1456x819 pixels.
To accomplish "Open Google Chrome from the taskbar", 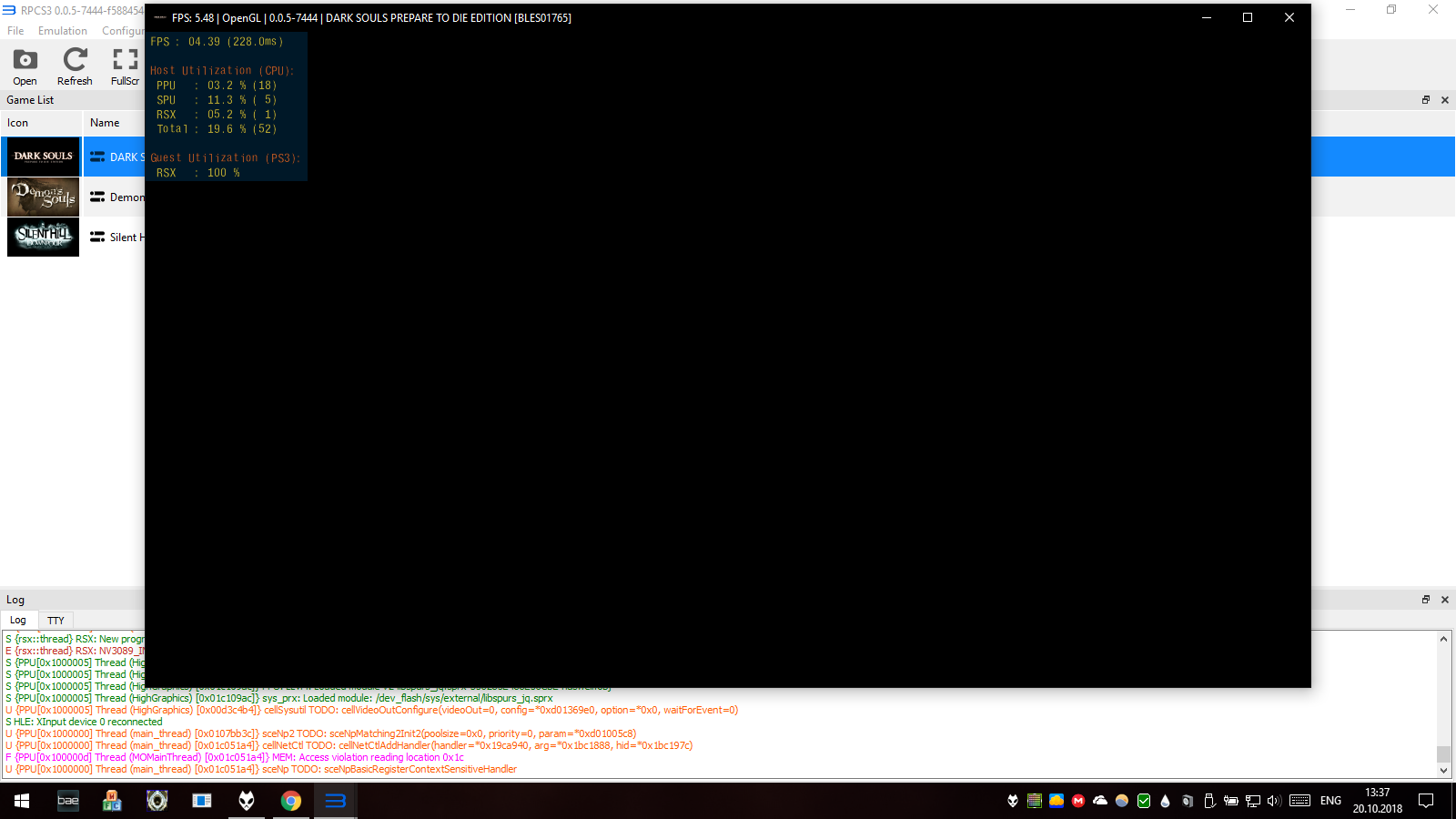I will point(291,801).
